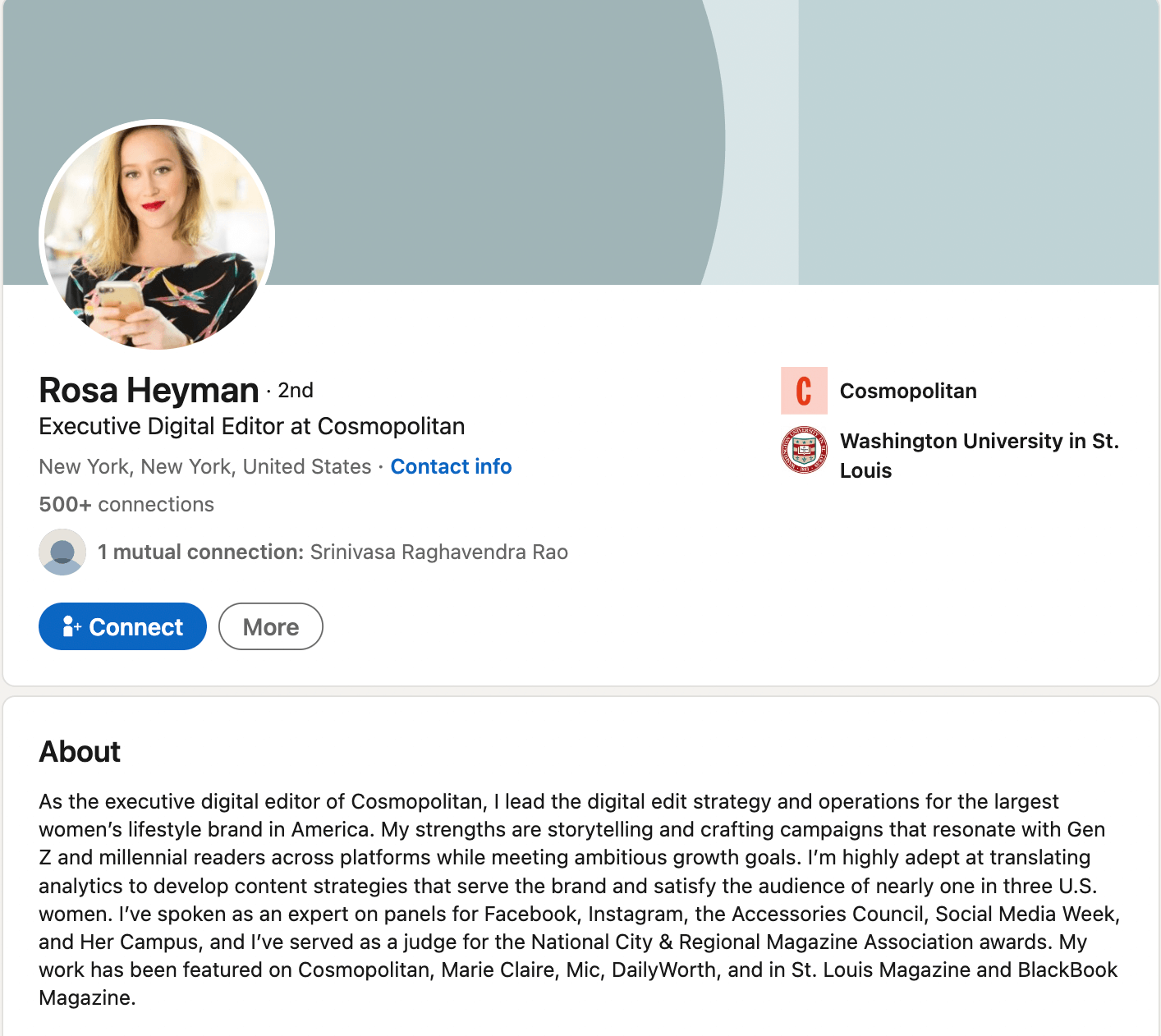Click the About section heading
1161x1036 pixels.
(80, 751)
